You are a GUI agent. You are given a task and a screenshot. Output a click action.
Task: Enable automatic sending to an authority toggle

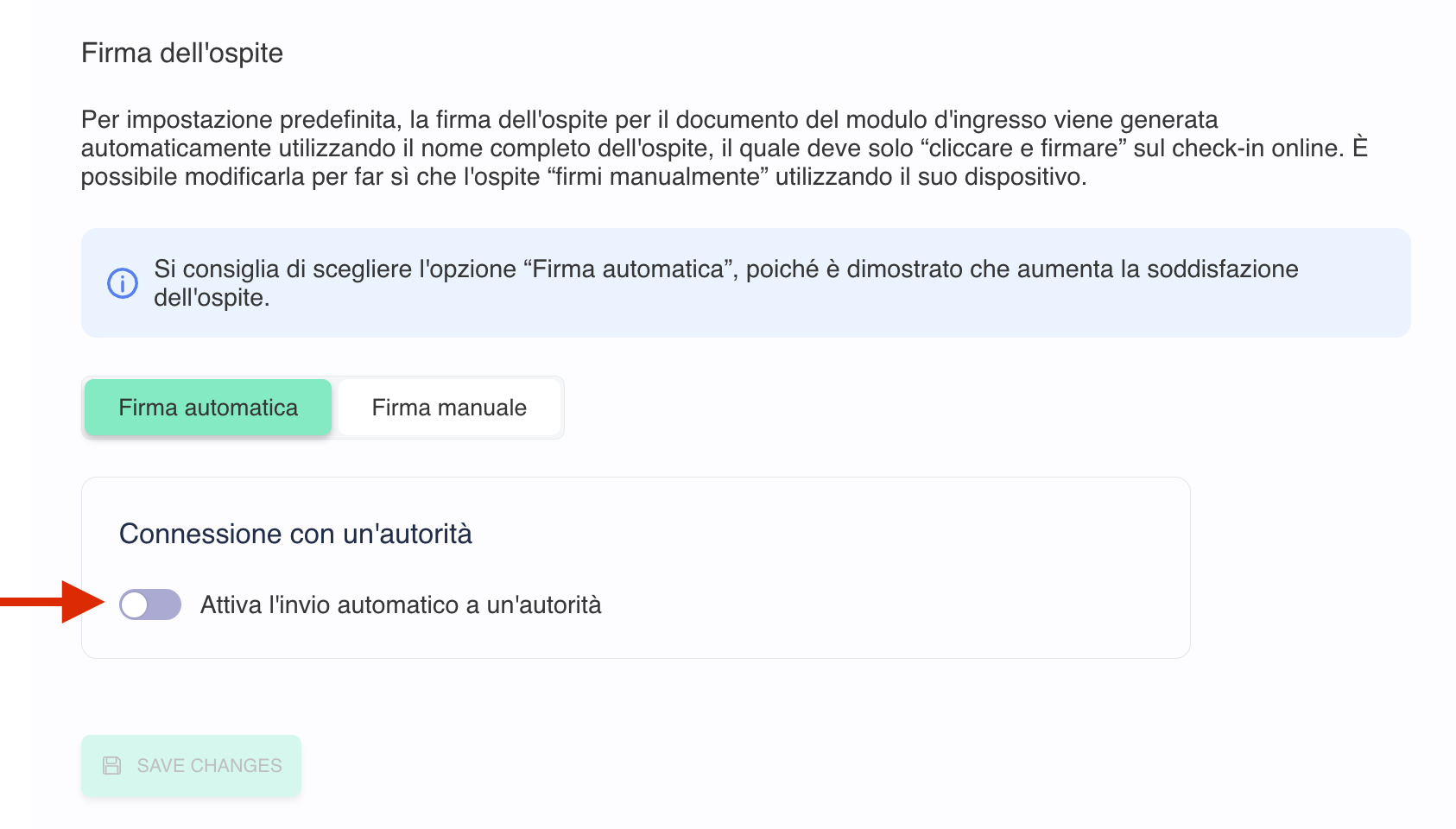150,604
